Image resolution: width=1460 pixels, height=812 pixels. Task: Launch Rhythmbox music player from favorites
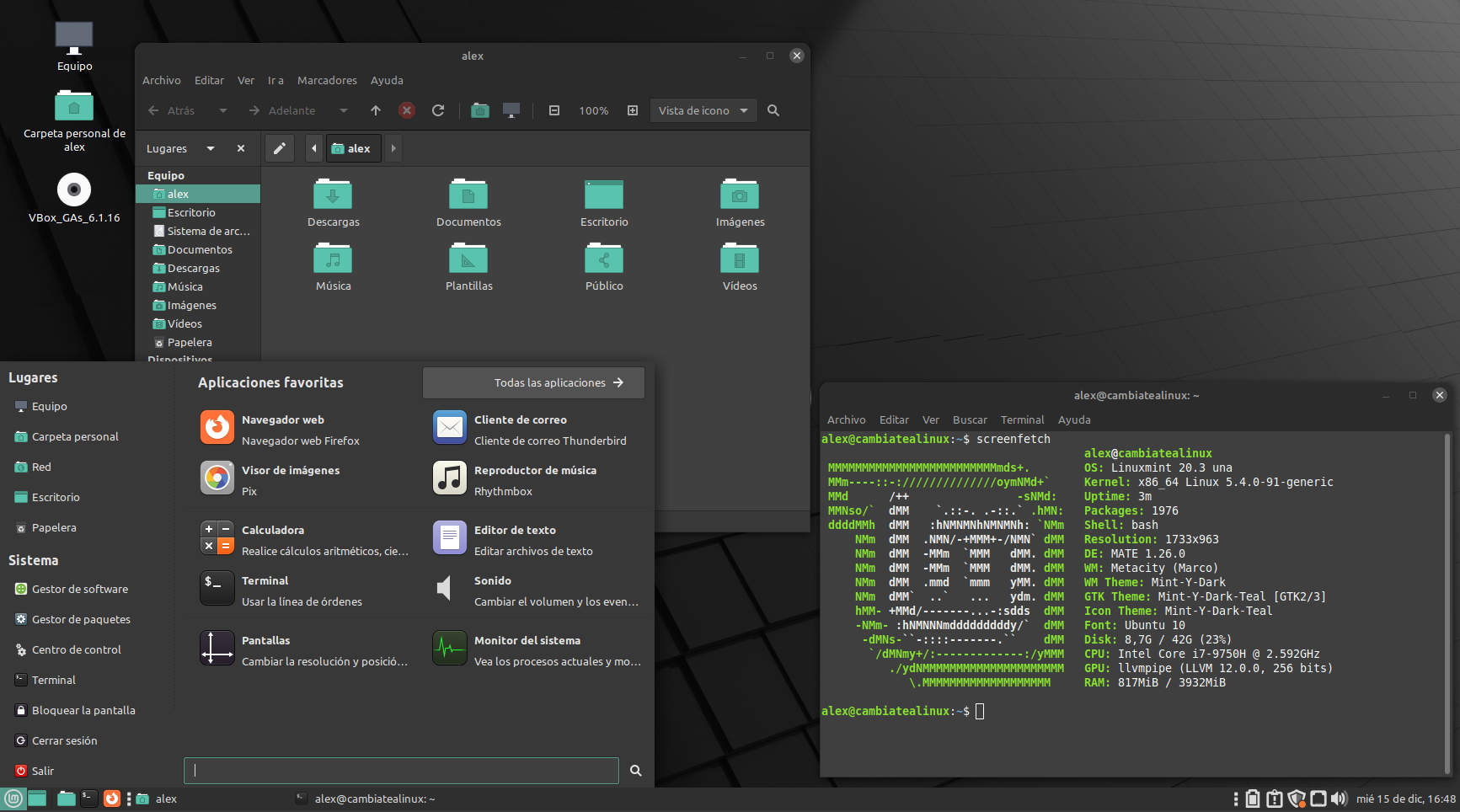tap(449, 478)
